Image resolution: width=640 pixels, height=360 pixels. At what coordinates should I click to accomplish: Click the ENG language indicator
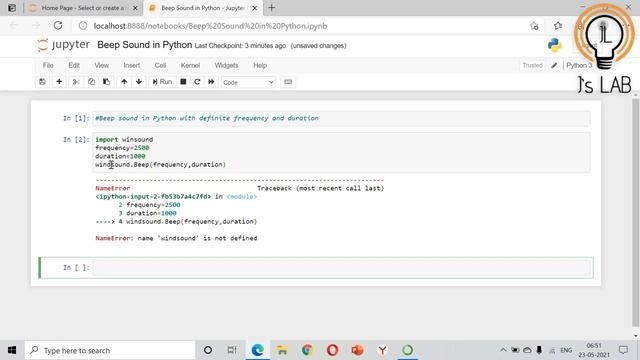566,350
